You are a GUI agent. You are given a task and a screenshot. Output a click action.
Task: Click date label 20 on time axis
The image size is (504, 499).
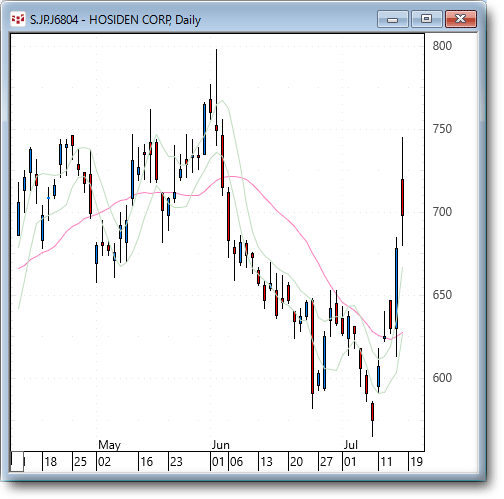tap(296, 462)
